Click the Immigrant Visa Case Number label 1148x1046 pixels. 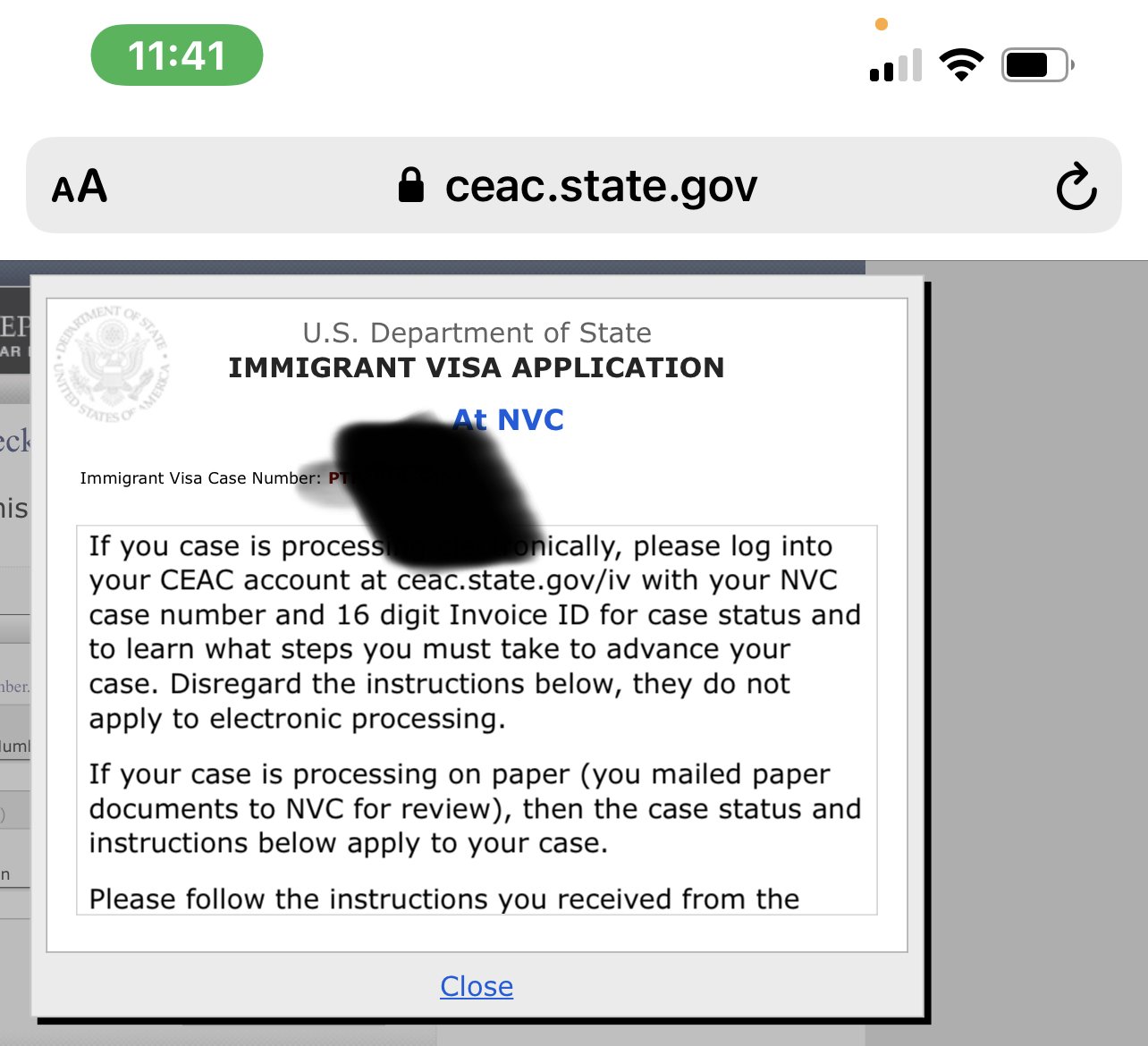coord(200,478)
